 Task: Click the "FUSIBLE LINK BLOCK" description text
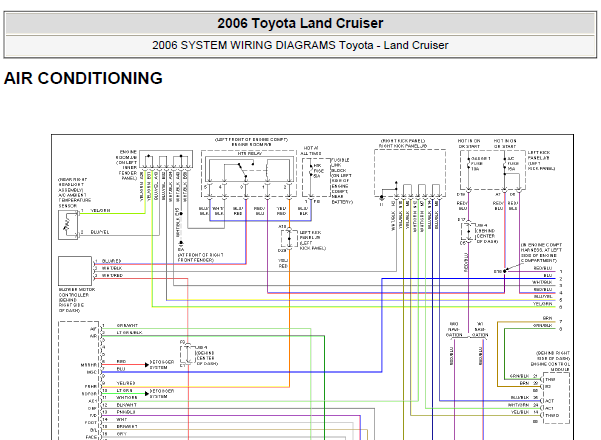coord(342,181)
